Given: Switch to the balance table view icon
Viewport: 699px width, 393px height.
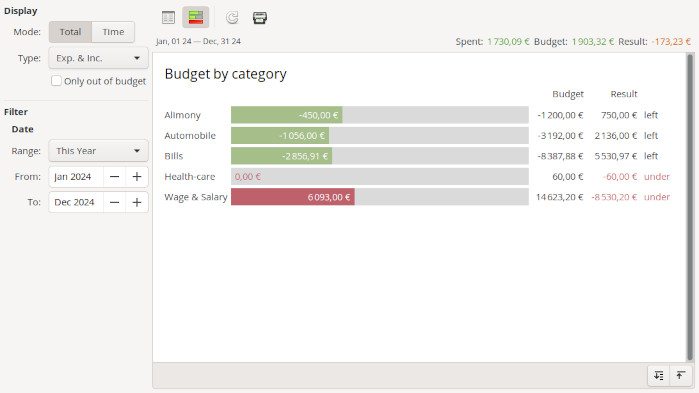Looking at the screenshot, I should 168,17.
